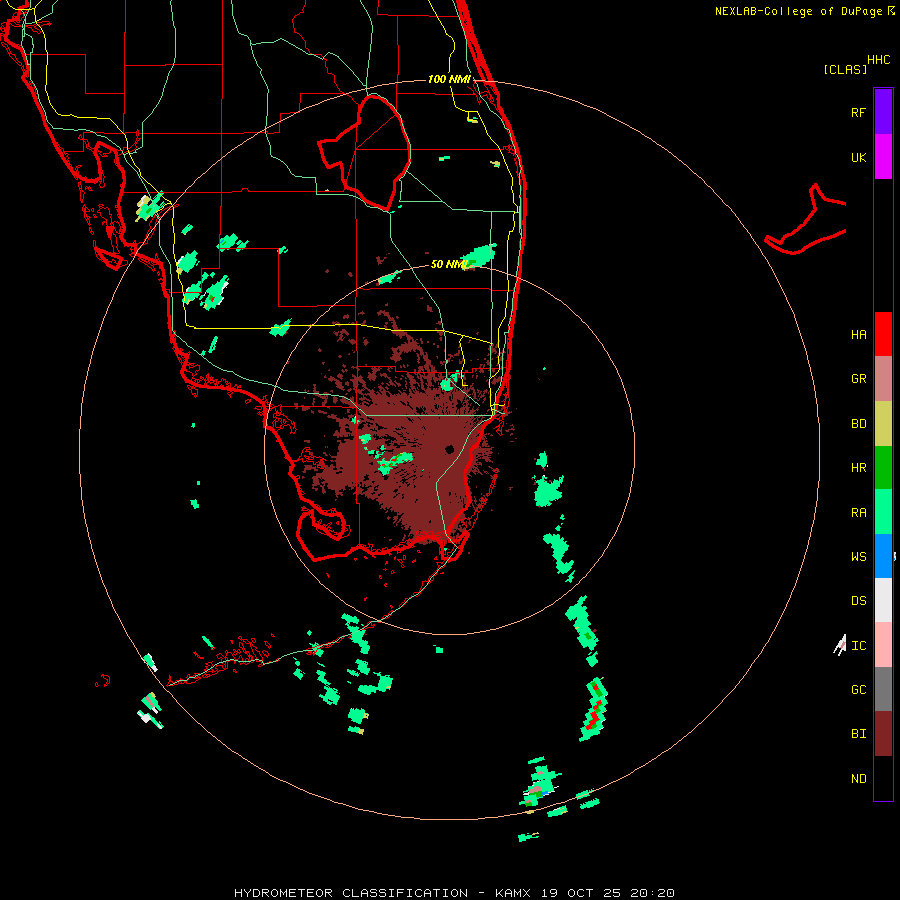Click the GC legend label
Image resolution: width=900 pixels, height=900 pixels.
point(858,689)
